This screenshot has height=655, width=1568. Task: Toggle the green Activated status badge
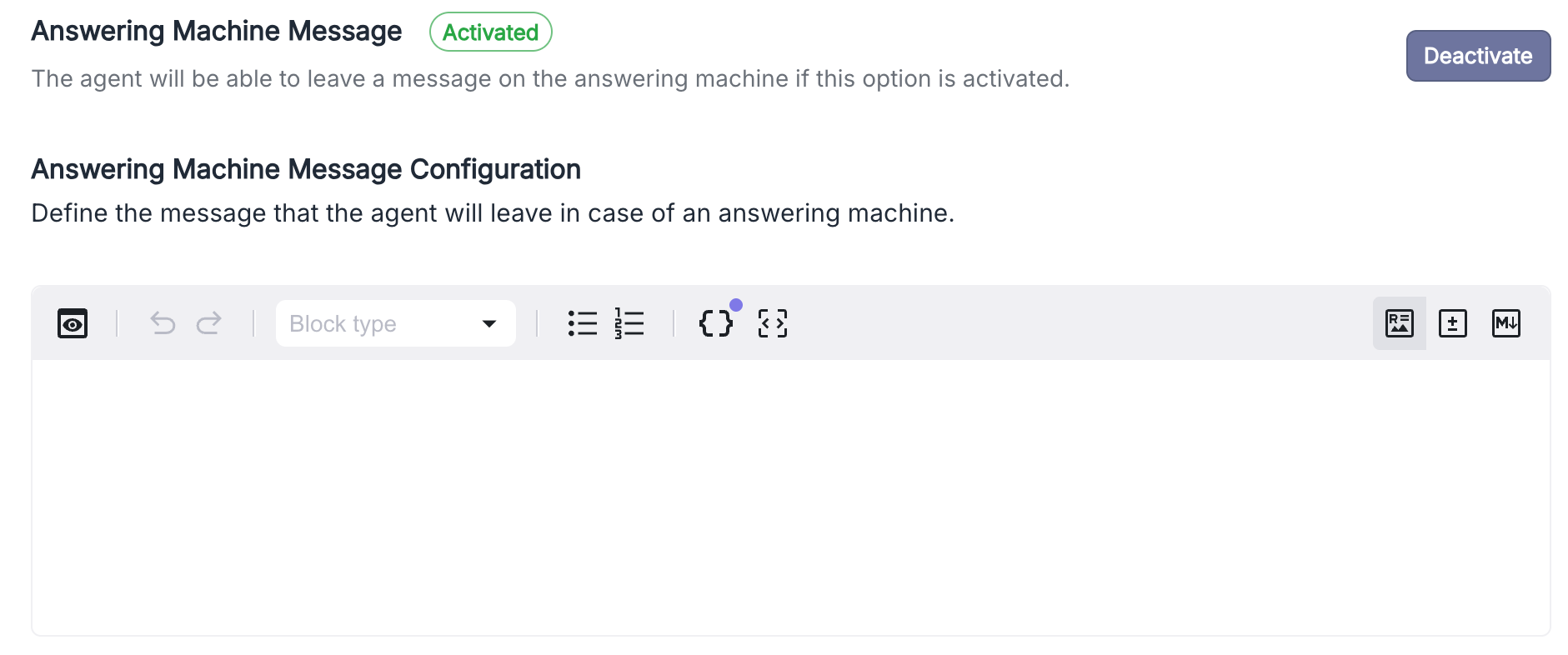(490, 32)
